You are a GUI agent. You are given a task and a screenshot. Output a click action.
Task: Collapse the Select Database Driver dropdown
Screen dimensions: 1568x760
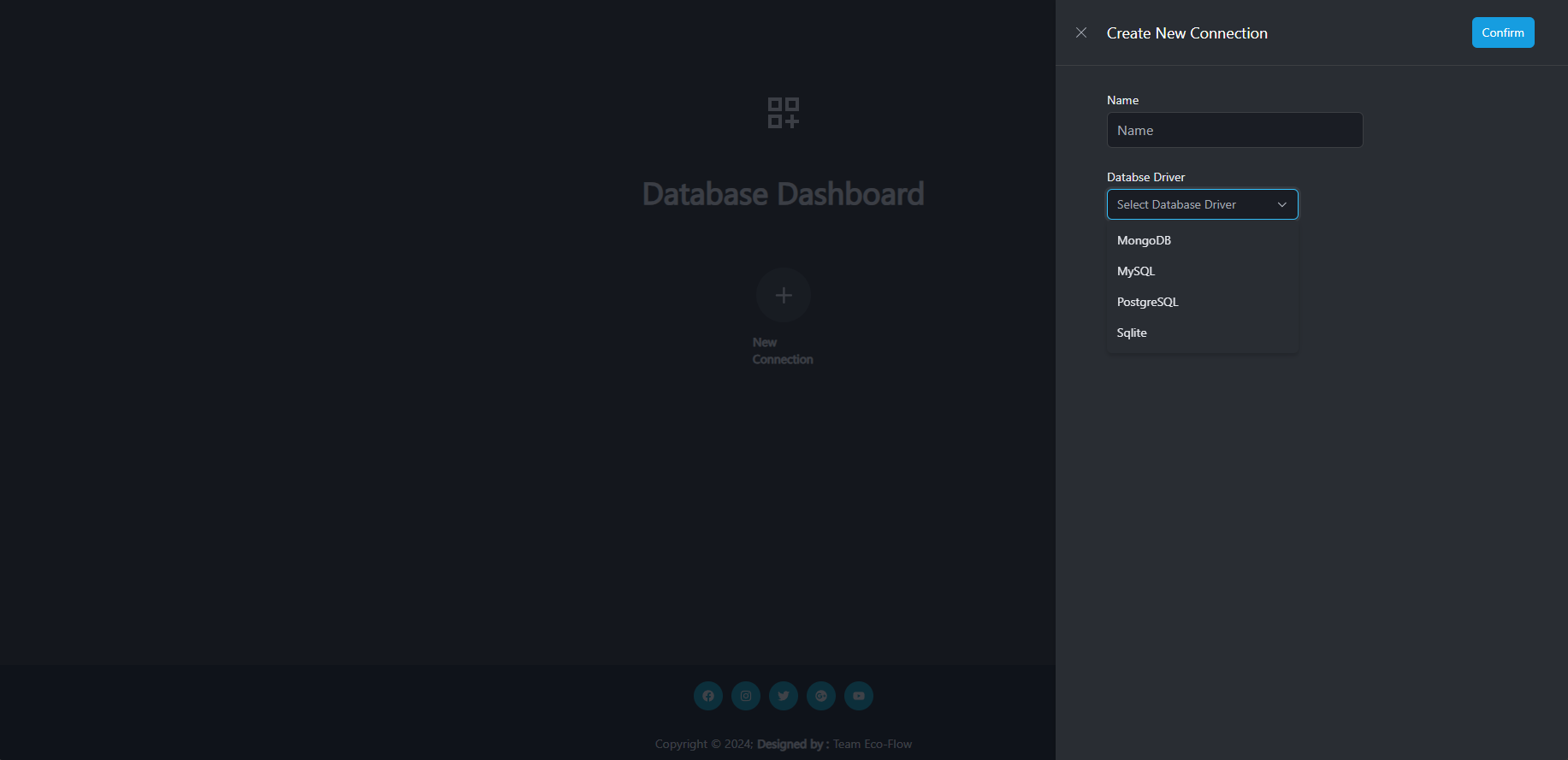point(1202,204)
